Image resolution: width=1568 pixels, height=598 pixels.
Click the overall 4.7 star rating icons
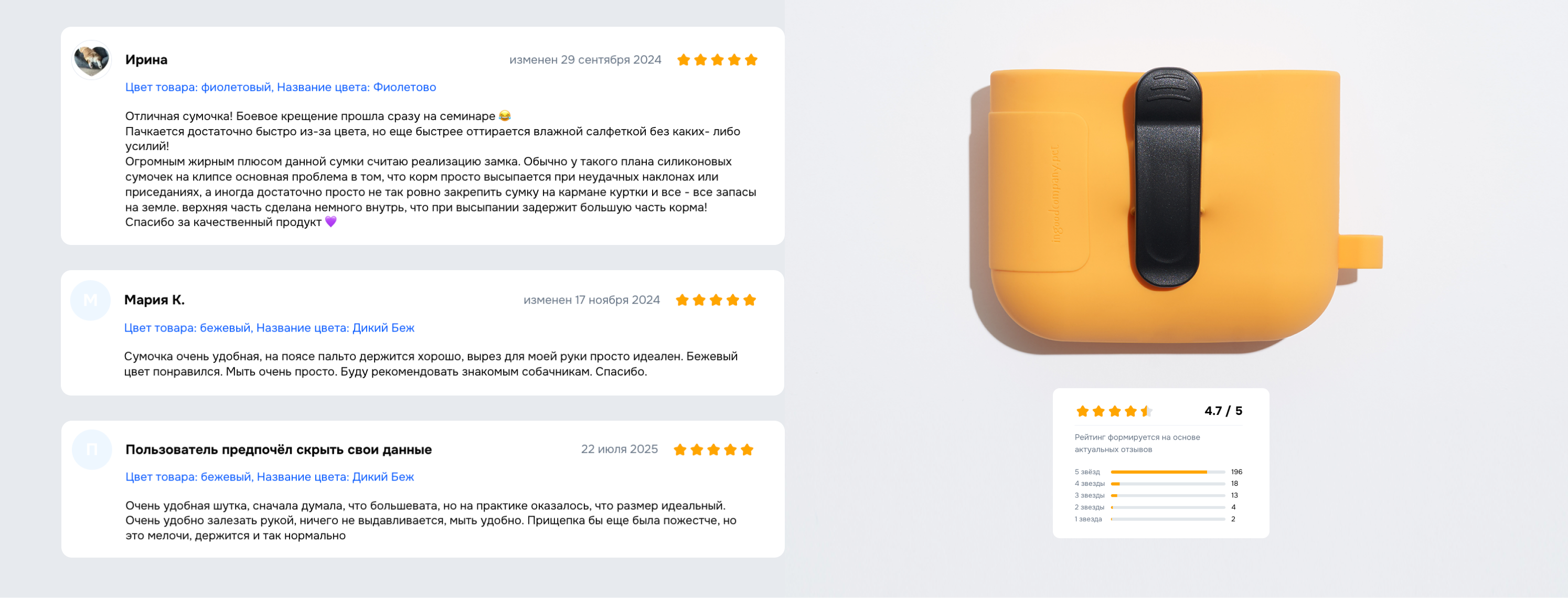pyautogui.click(x=1113, y=412)
